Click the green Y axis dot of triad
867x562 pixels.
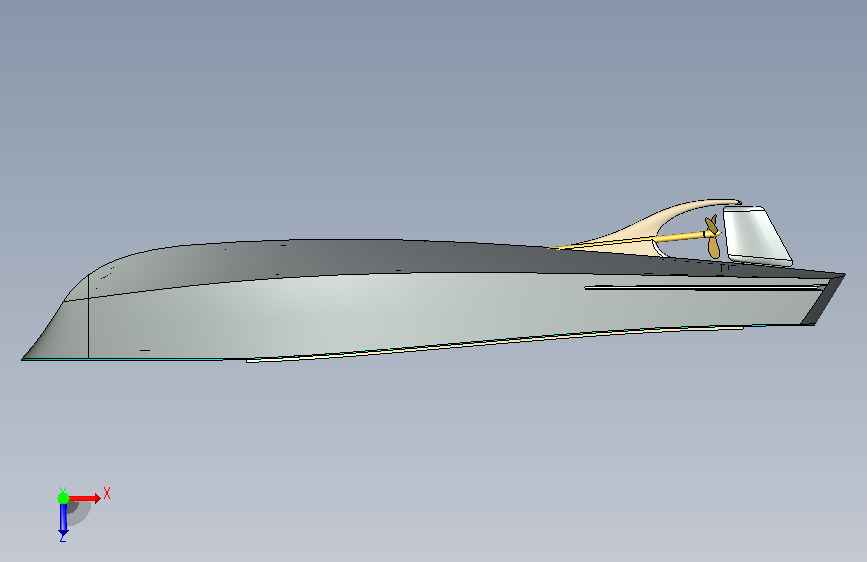point(63,498)
